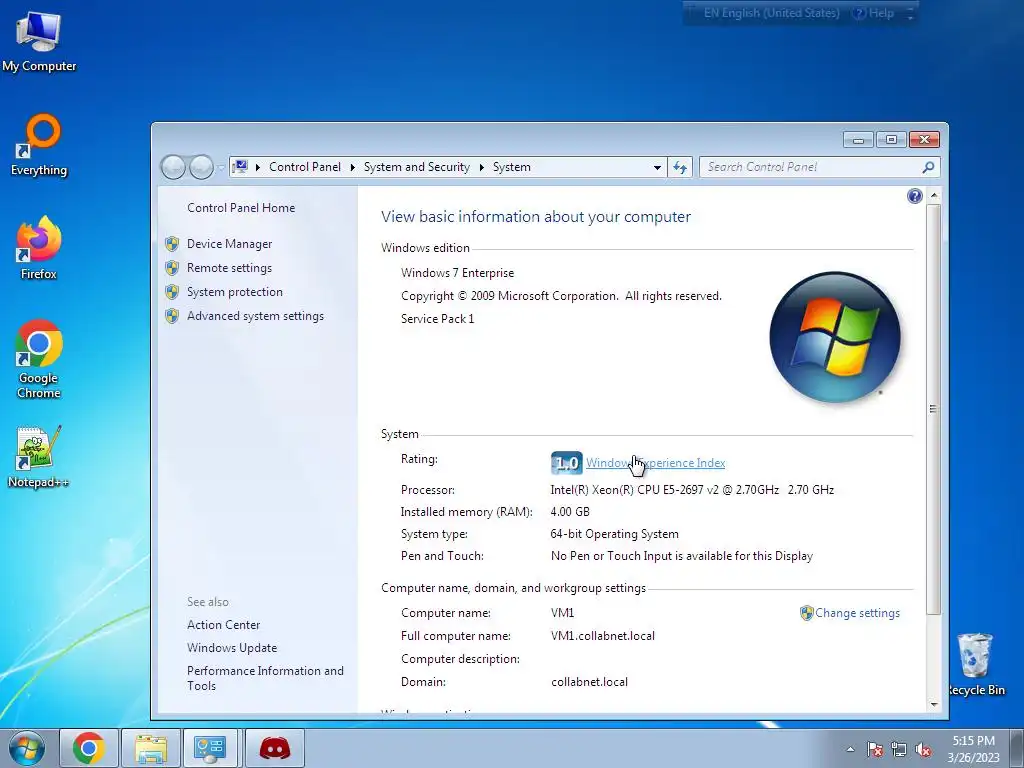Click the date 3/26/2023 in tray
Screen dimensions: 1024x768
pos(973,758)
